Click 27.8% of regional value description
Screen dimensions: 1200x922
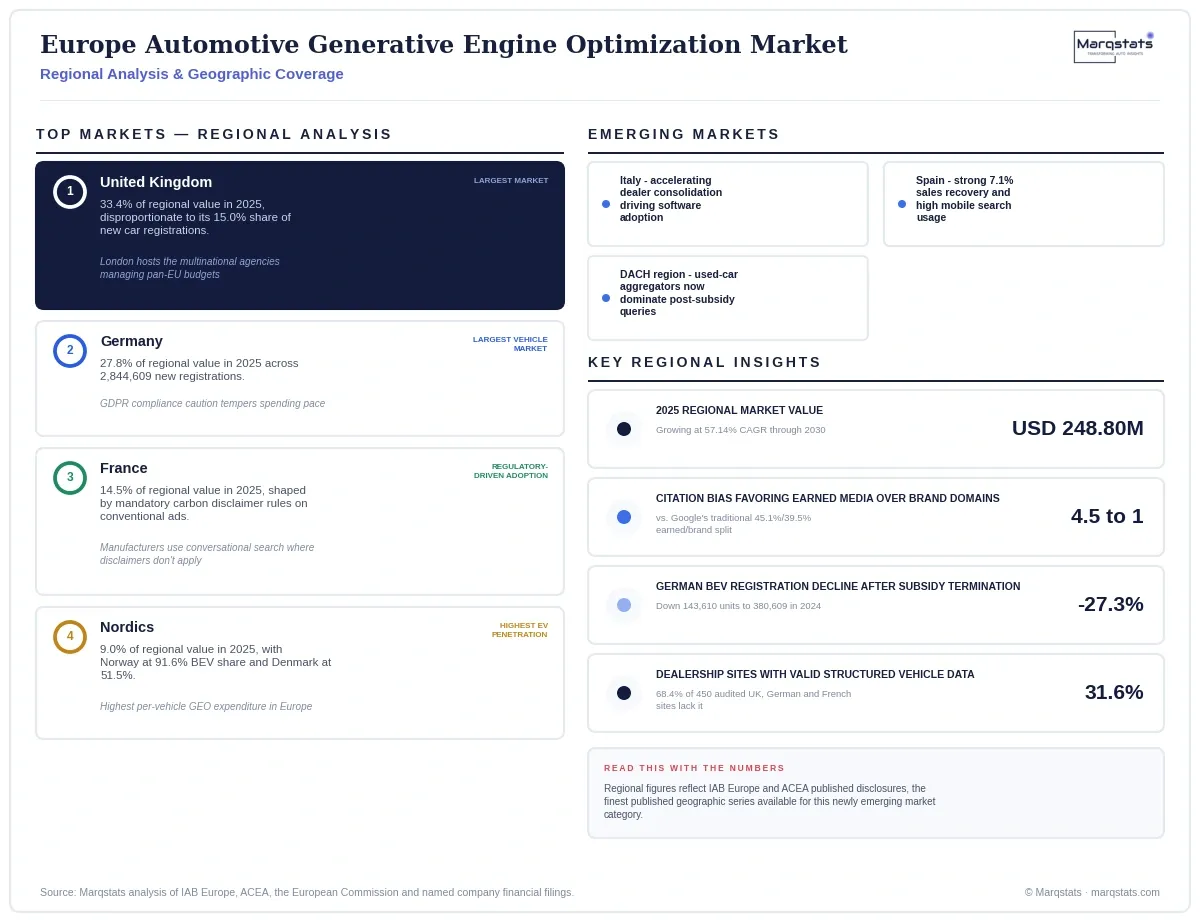(x=199, y=370)
